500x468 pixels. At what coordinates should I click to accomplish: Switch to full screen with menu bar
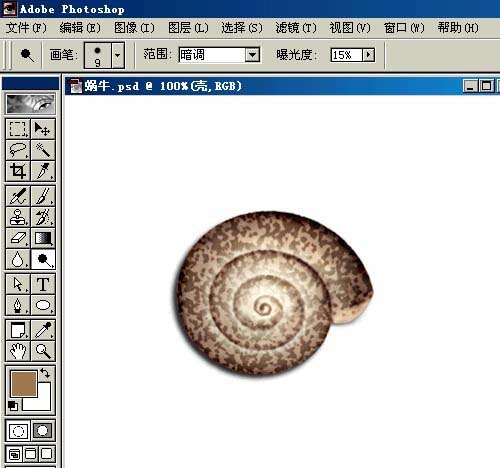(31, 454)
